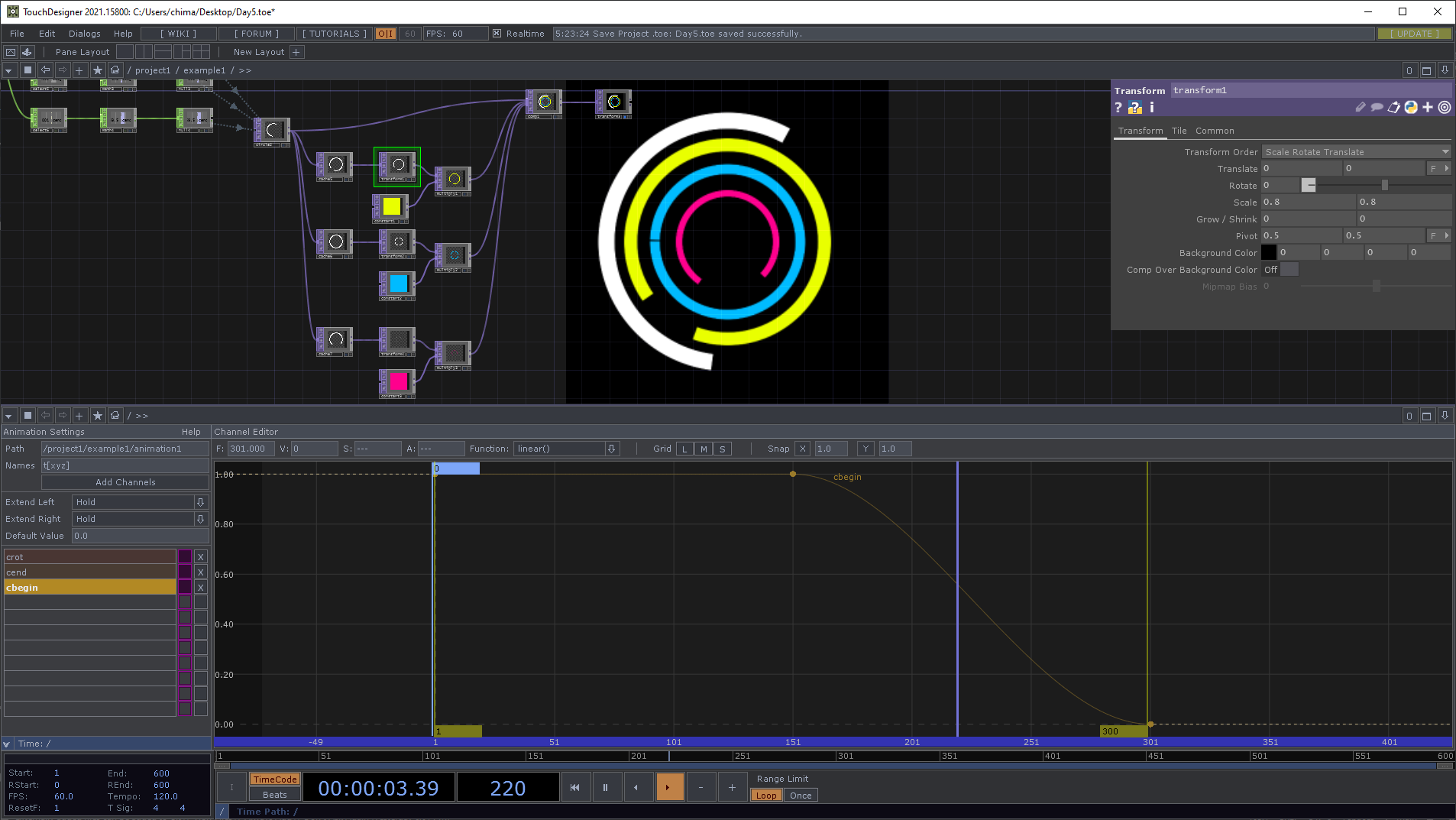Viewport: 1456px width, 820px height.
Task: Open the Python help icon in parameter panel
Action: click(x=1135, y=108)
